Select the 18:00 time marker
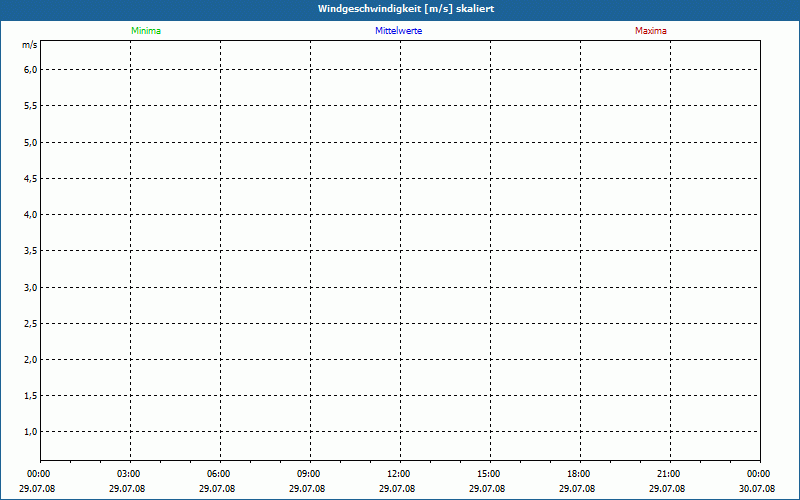The width and height of the screenshot is (800, 500). pyautogui.click(x=578, y=474)
